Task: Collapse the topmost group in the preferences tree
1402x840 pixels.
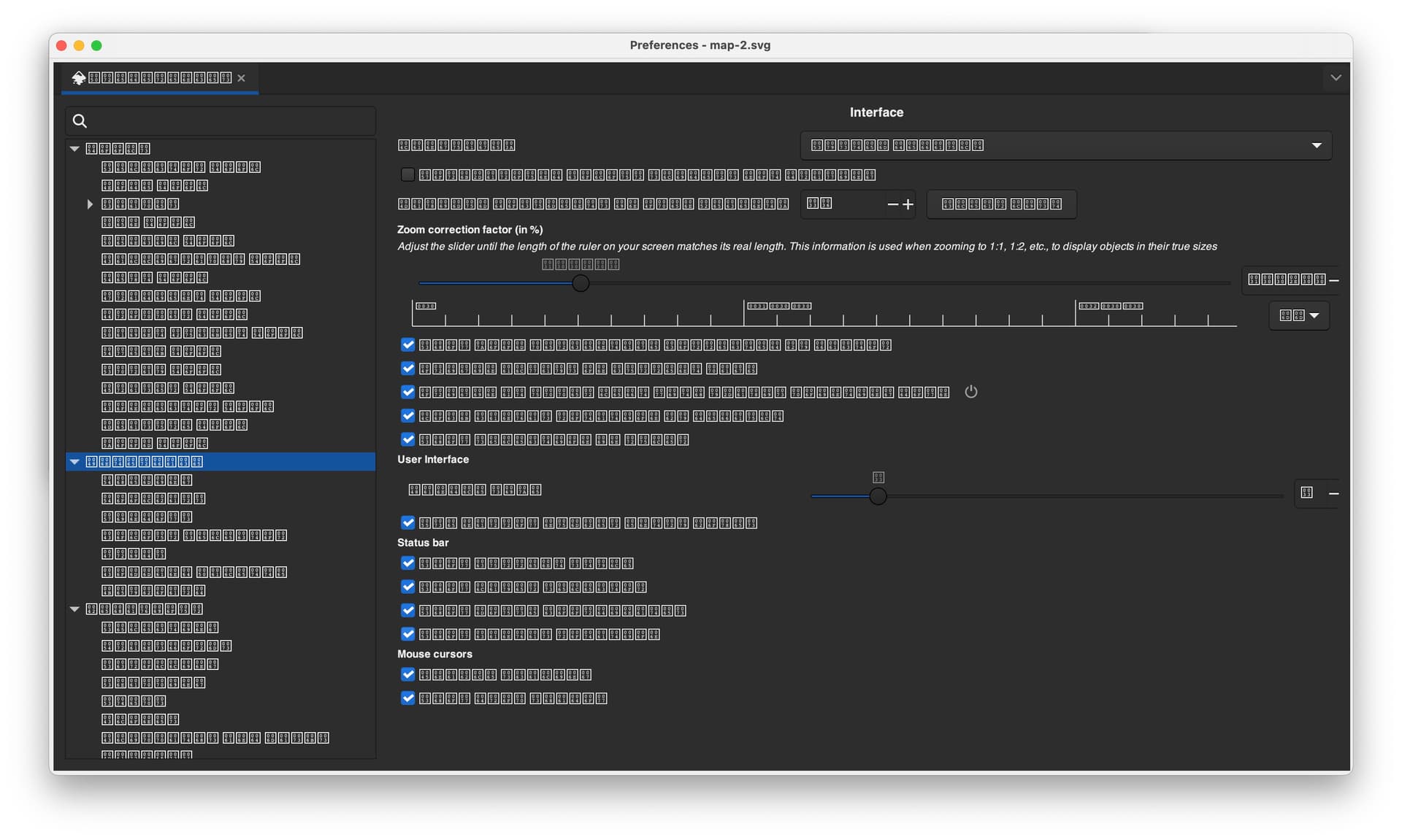Action: 74,149
